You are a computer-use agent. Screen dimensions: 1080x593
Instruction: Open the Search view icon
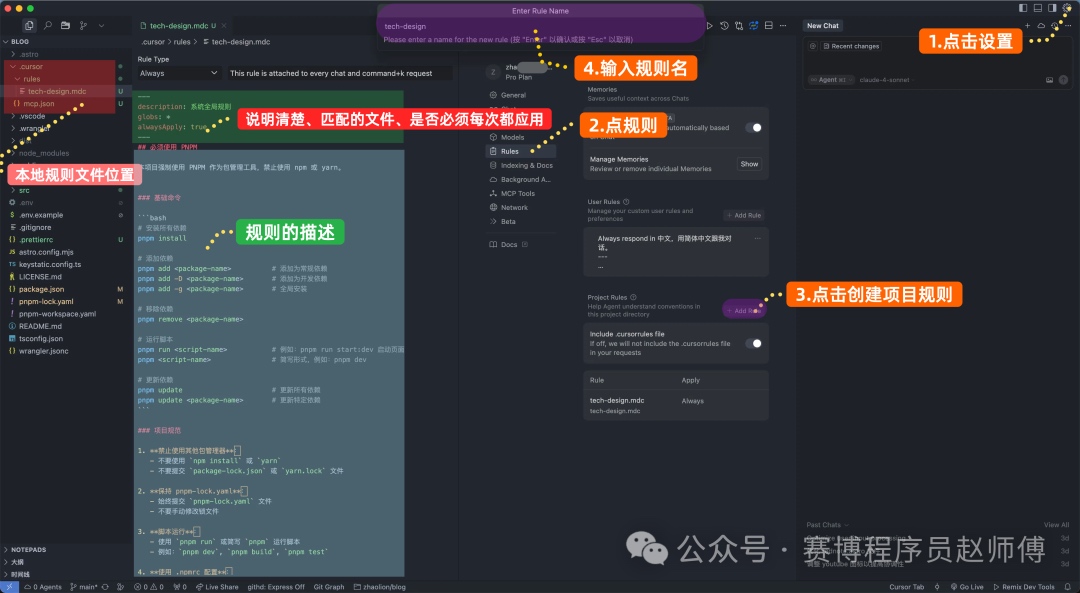click(48, 25)
